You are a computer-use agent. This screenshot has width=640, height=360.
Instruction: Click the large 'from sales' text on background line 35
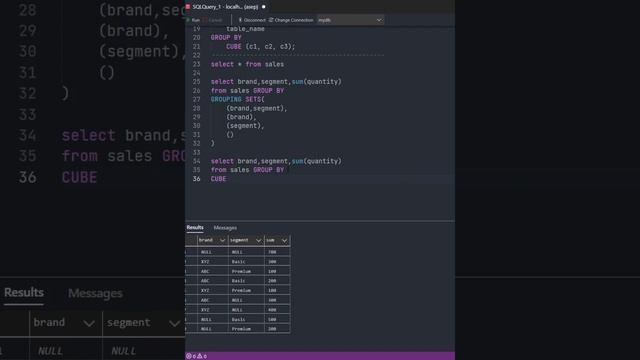point(107,156)
